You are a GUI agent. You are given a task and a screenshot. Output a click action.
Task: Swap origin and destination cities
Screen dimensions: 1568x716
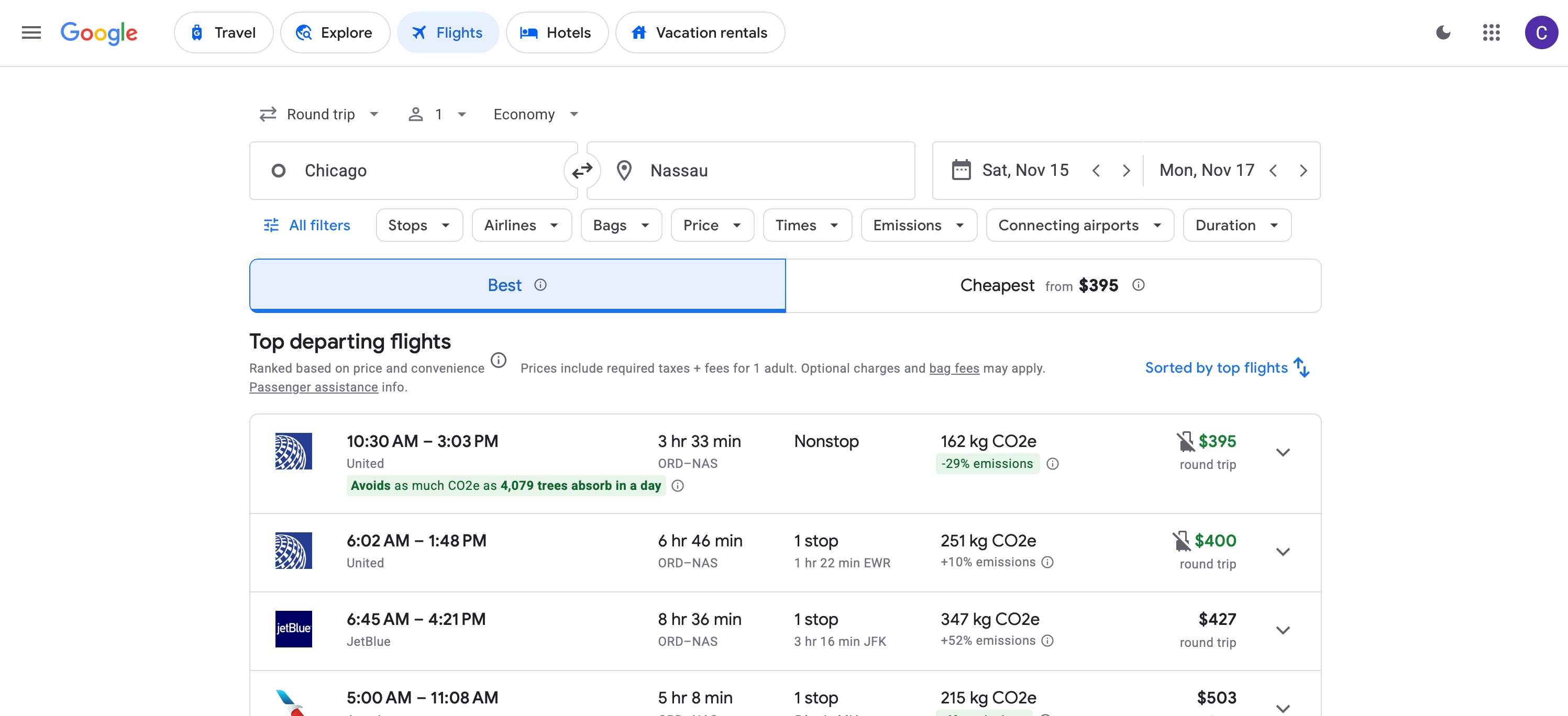coord(582,171)
